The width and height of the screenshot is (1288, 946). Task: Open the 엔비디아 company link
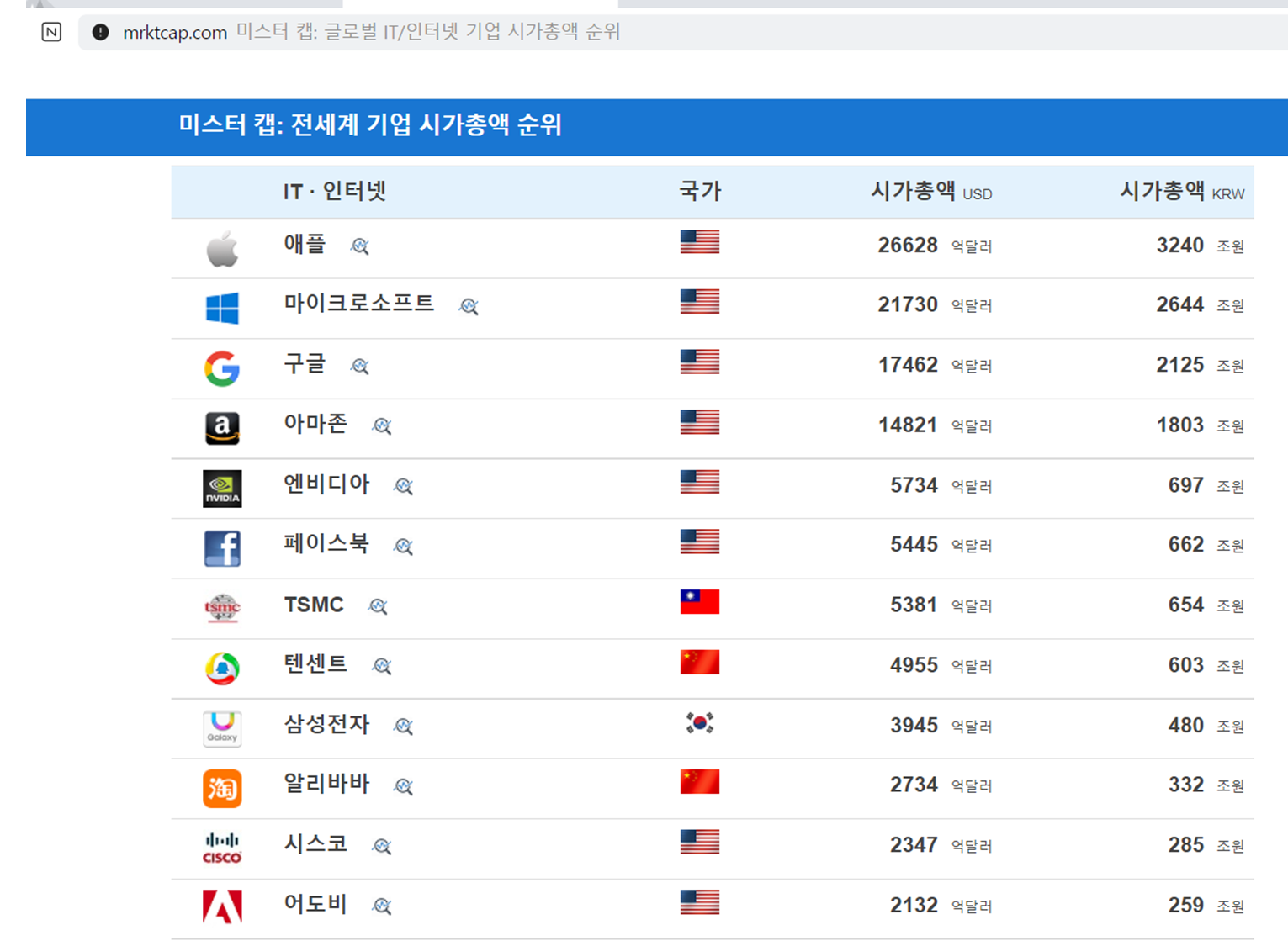click(x=326, y=484)
